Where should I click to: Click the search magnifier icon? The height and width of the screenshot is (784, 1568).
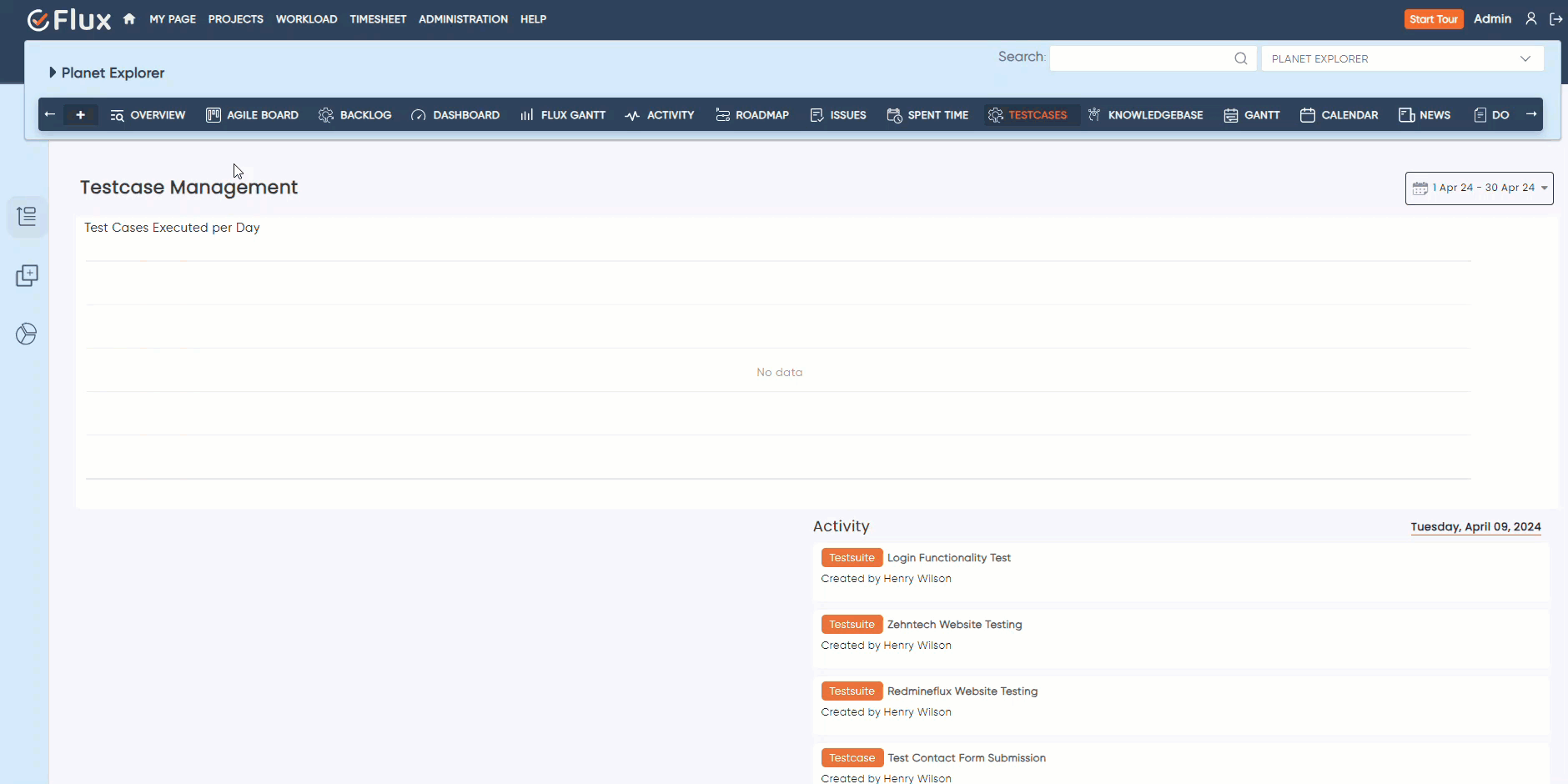(1240, 58)
